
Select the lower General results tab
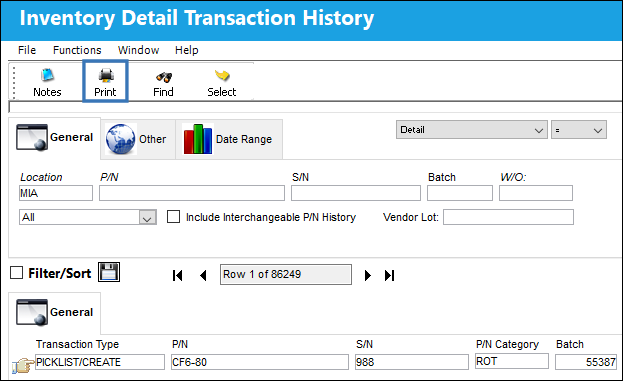pos(54,313)
